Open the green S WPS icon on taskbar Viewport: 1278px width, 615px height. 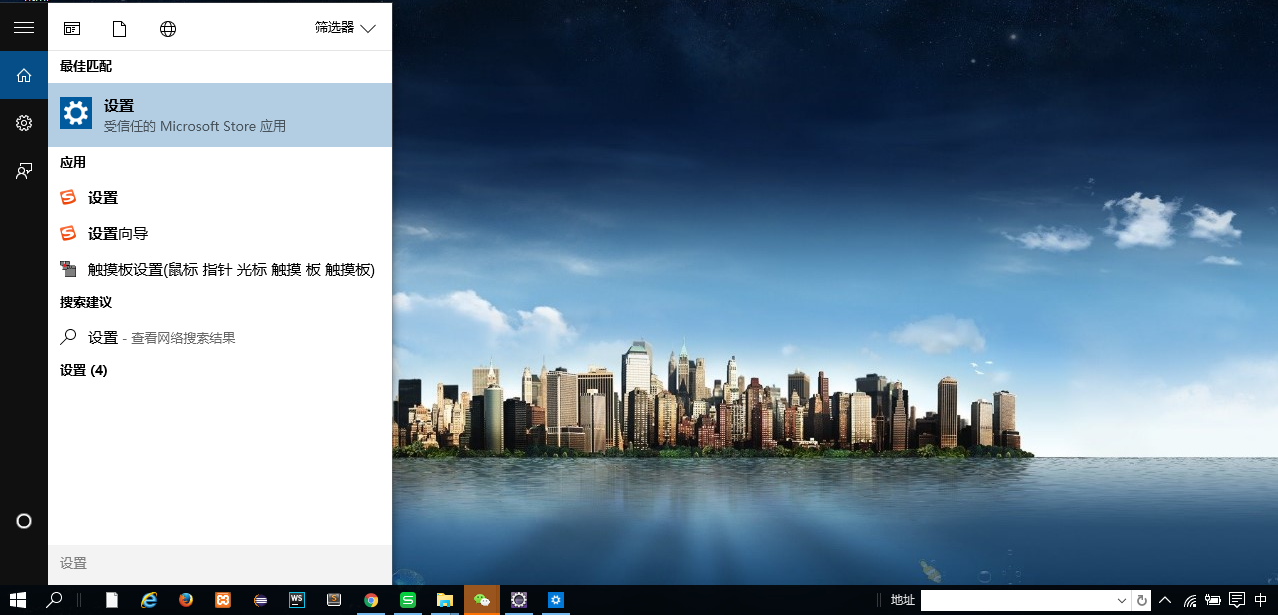(408, 600)
